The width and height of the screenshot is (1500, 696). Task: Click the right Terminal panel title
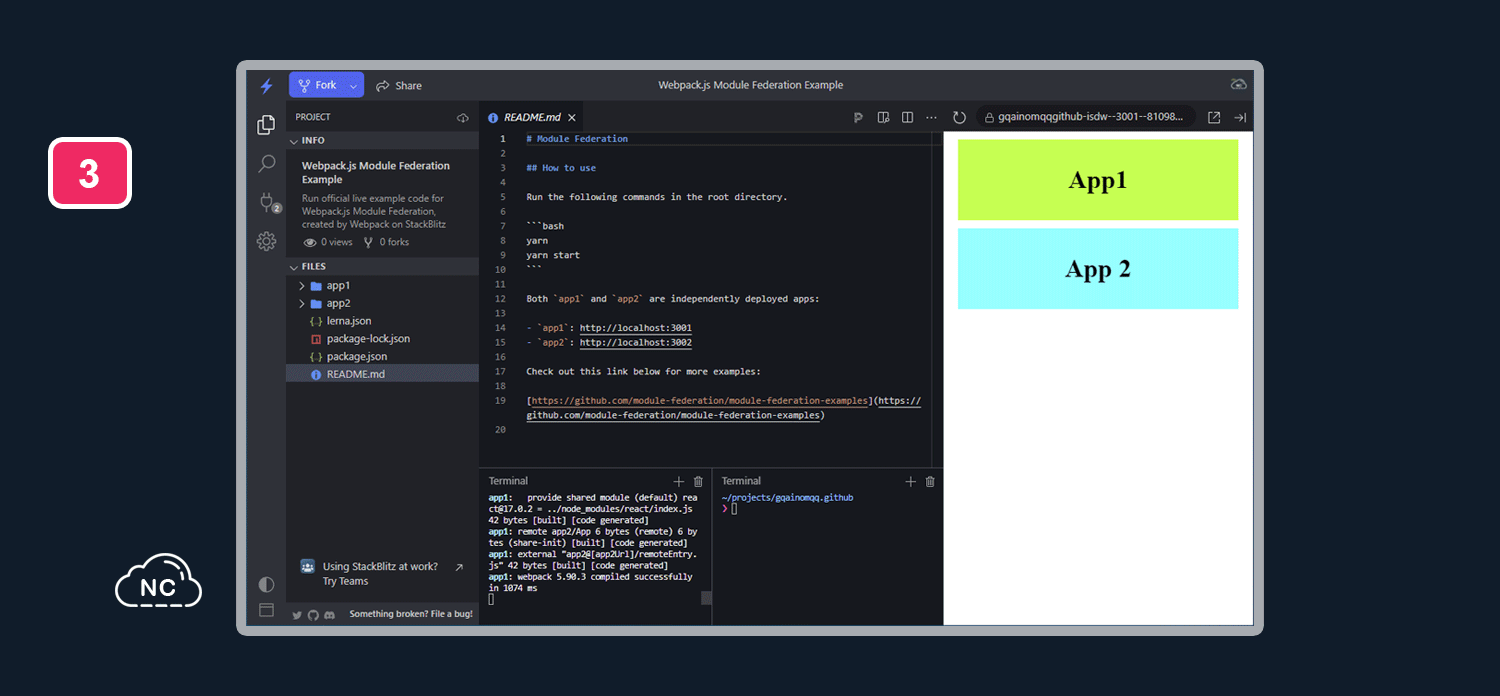(741, 481)
